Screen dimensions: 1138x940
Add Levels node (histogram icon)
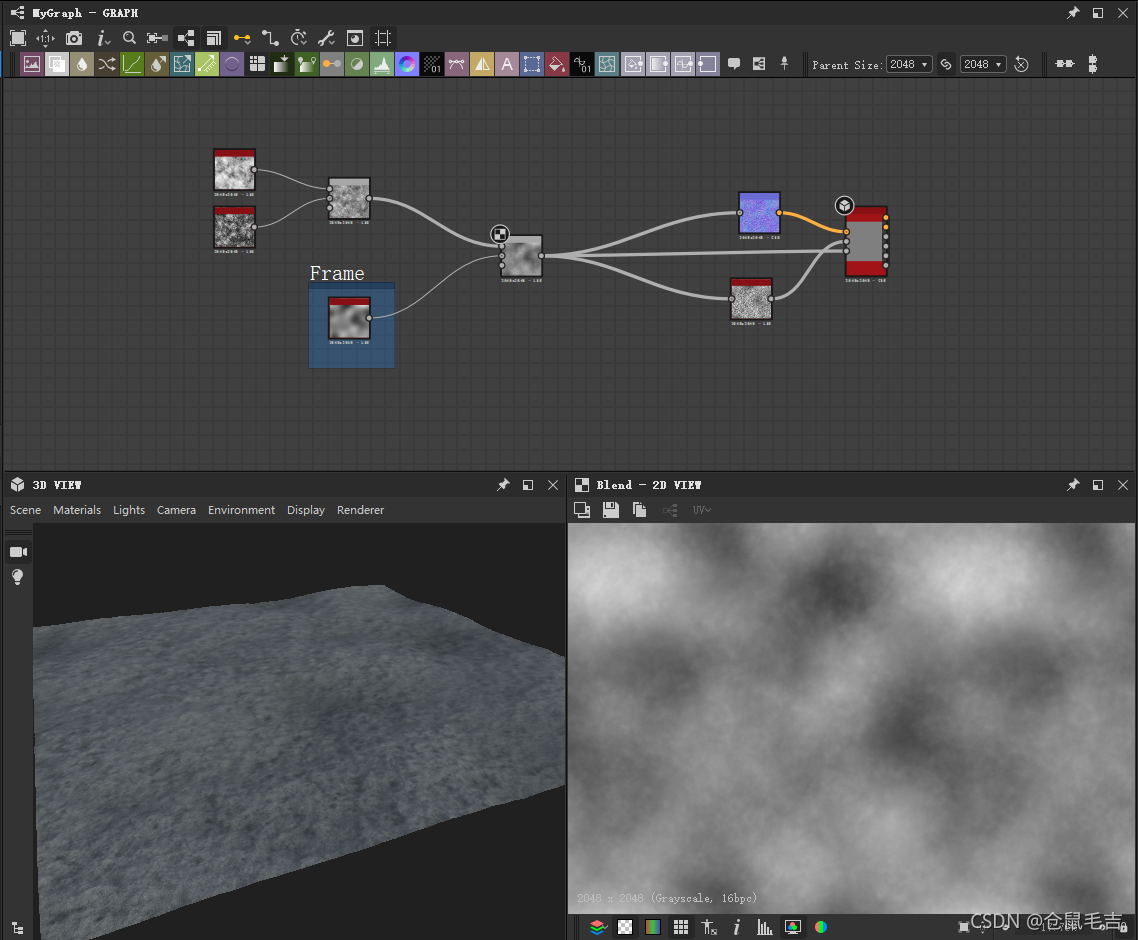coord(382,64)
